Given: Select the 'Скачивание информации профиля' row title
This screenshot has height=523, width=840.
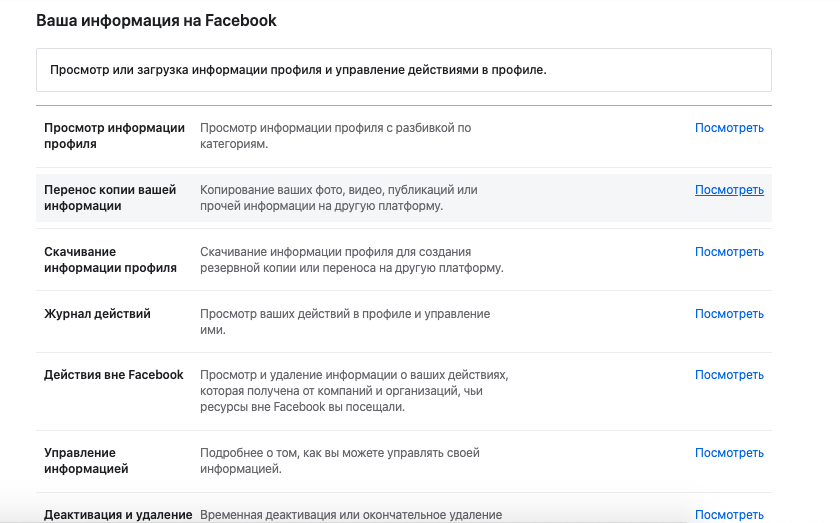Looking at the screenshot, I should 110,260.
